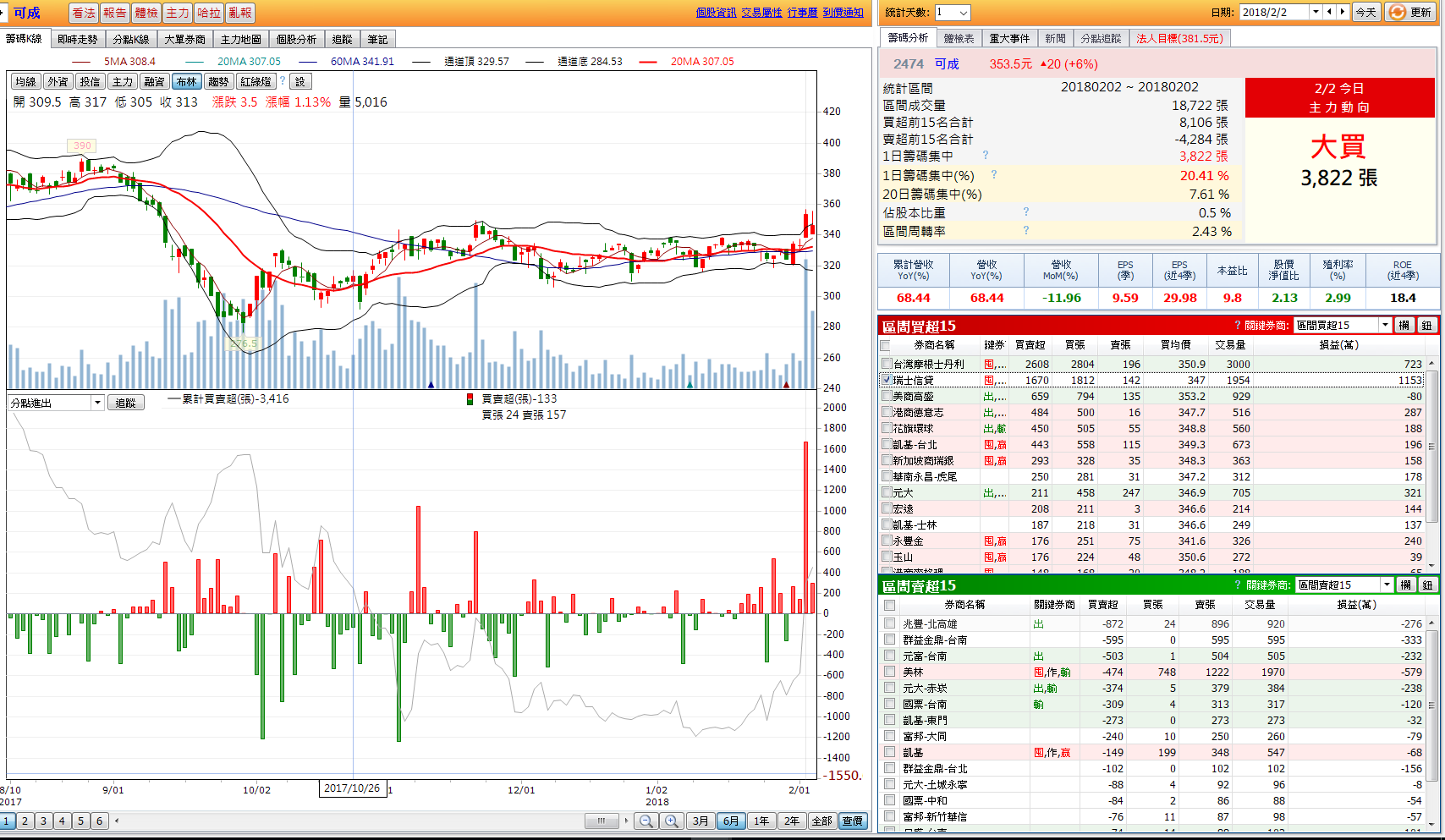Image resolution: width=1445 pixels, height=840 pixels.
Task: Go to previous date with left arrow
Action: click(x=1329, y=12)
